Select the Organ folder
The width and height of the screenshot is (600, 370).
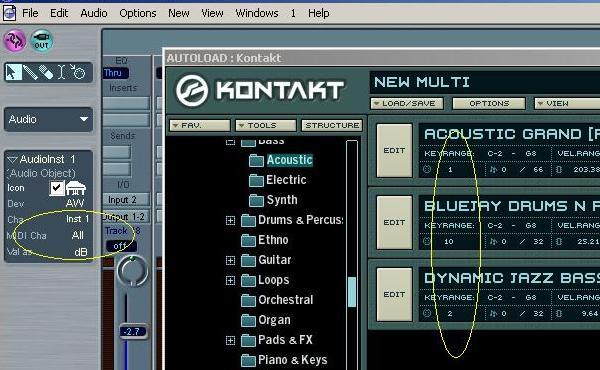click(266, 320)
